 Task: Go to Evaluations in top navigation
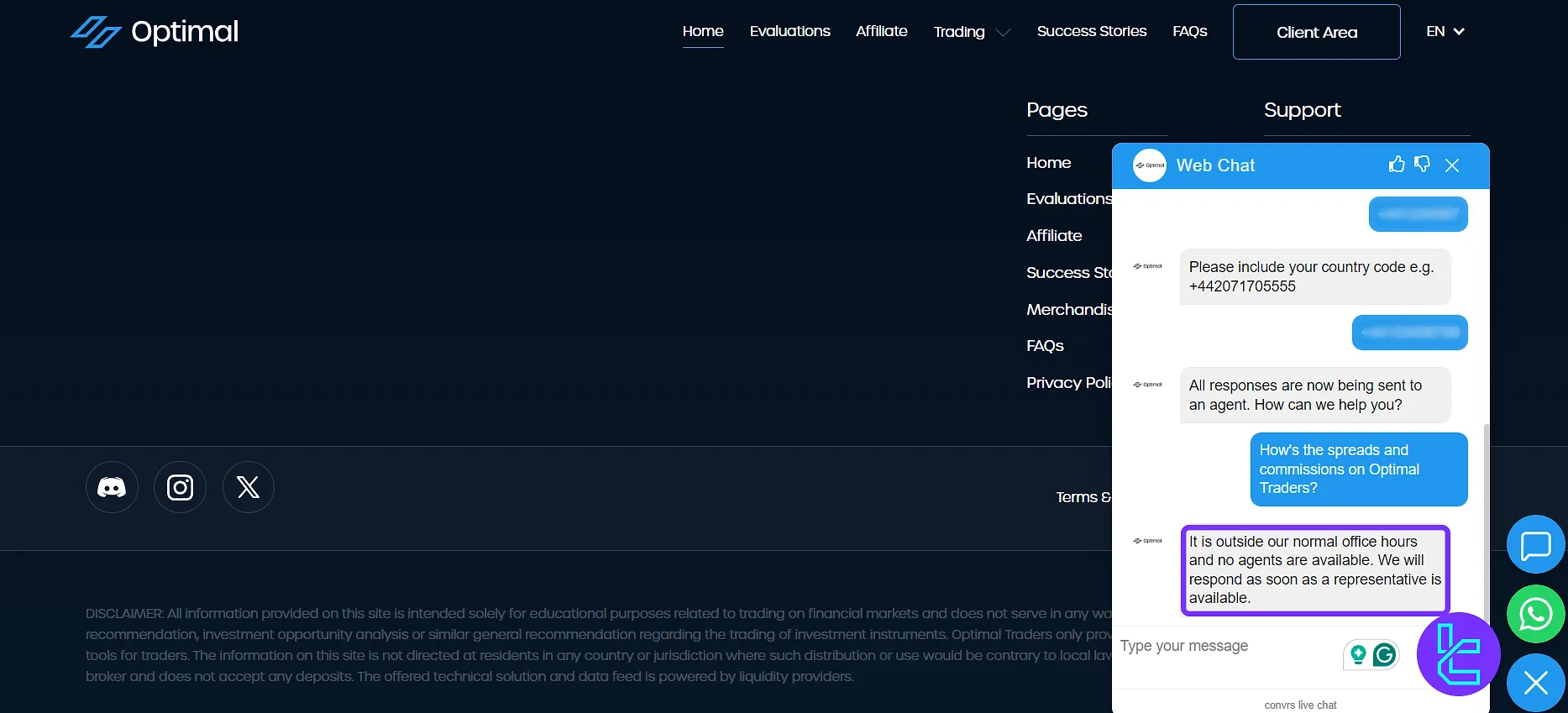pyautogui.click(x=789, y=31)
